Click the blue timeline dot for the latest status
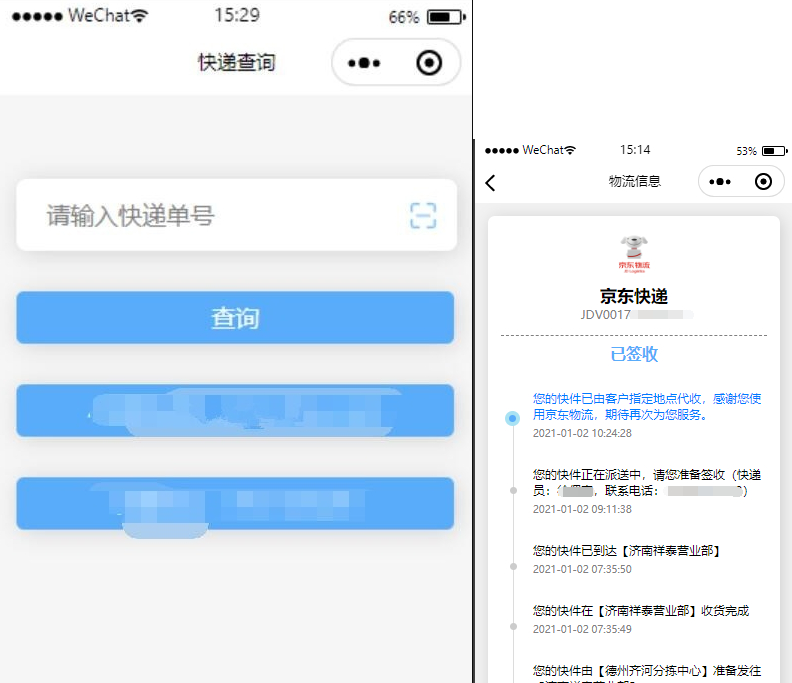 [512, 418]
